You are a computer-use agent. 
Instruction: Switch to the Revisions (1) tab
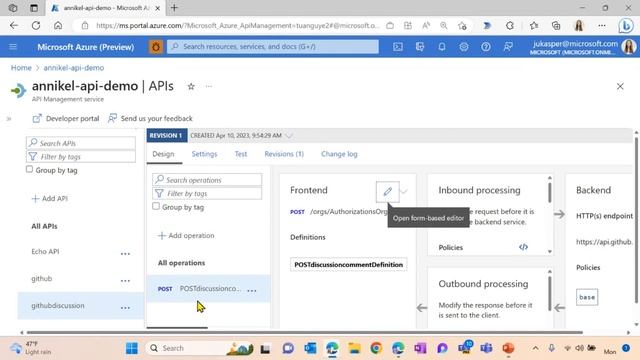point(284,154)
